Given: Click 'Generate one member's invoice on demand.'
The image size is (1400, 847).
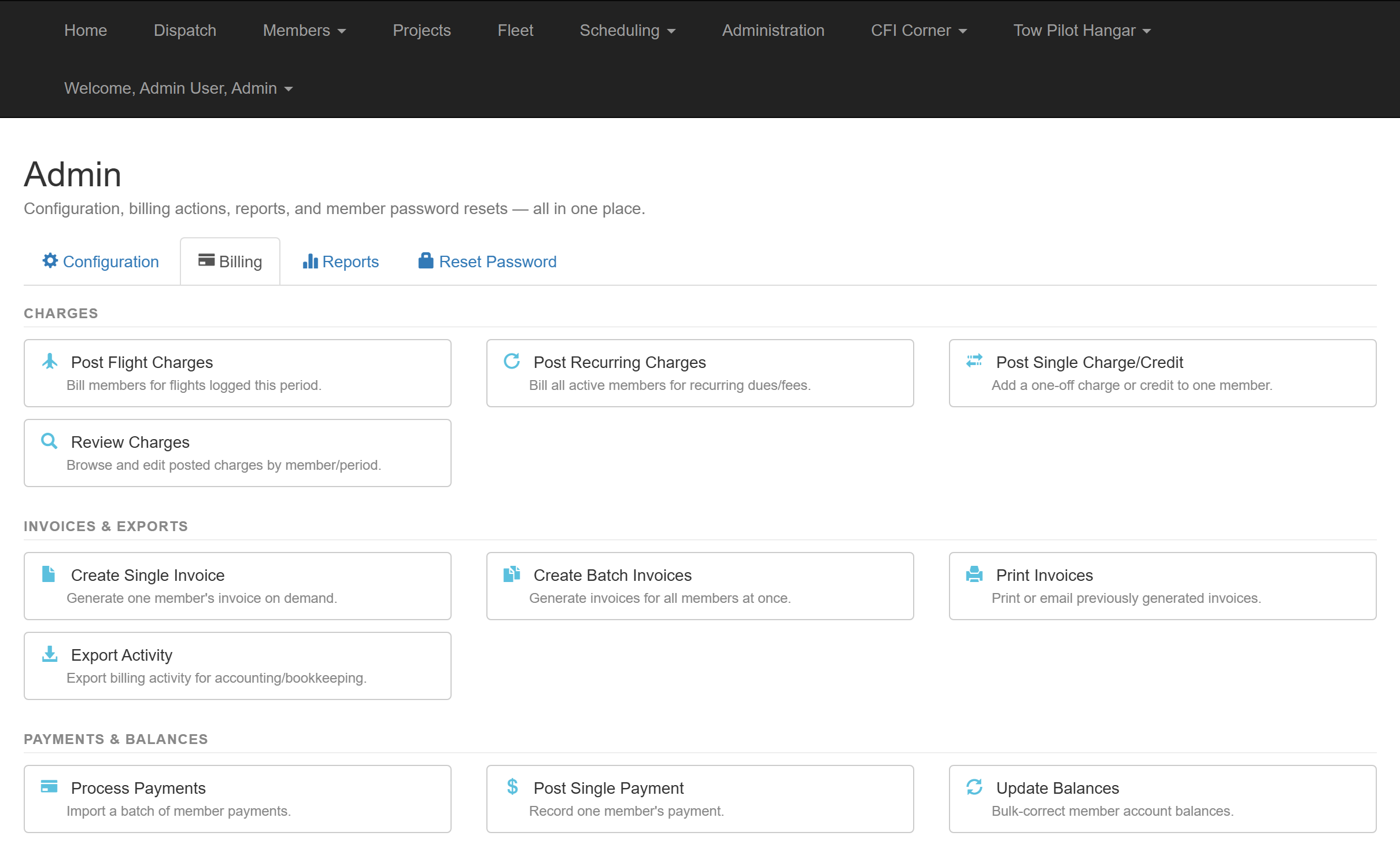Looking at the screenshot, I should click(201, 598).
